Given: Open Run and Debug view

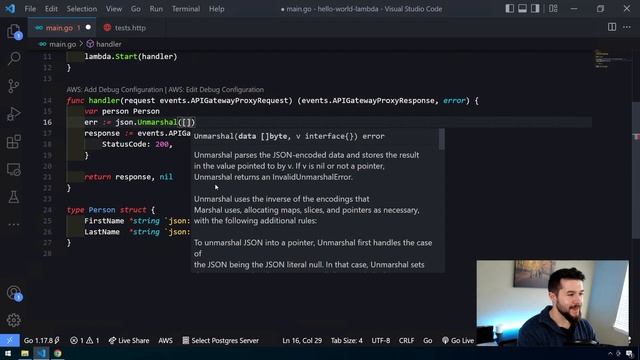Looking at the screenshot, I should [x=14, y=114].
